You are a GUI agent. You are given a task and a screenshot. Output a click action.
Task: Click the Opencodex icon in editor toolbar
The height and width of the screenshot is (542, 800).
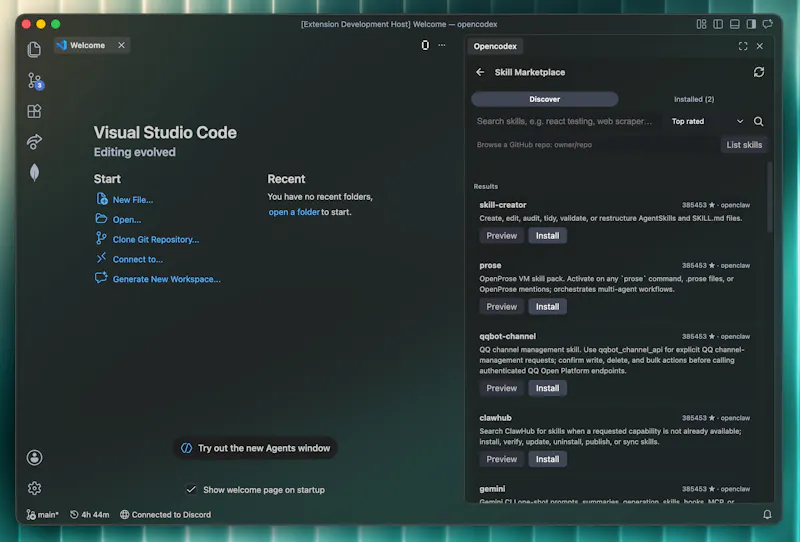pos(425,45)
